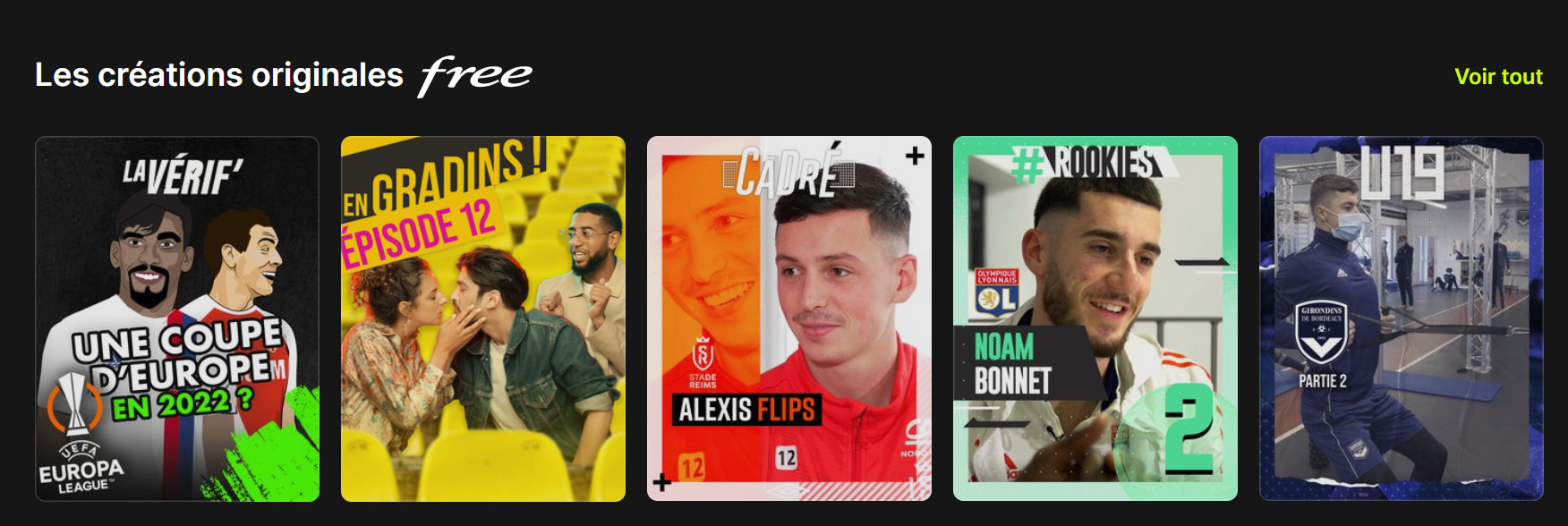Open the Voir tout link

[1498, 76]
